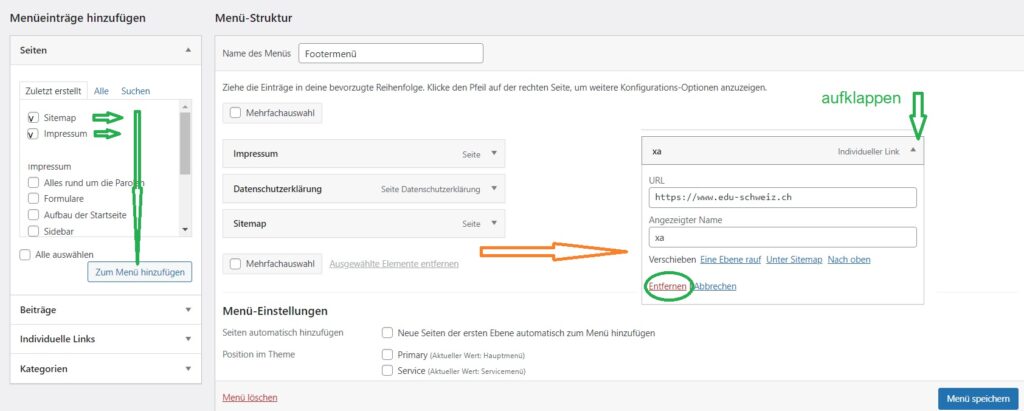Enable the Primary theme position checkbox
The image size is (1024, 411).
(x=388, y=355)
